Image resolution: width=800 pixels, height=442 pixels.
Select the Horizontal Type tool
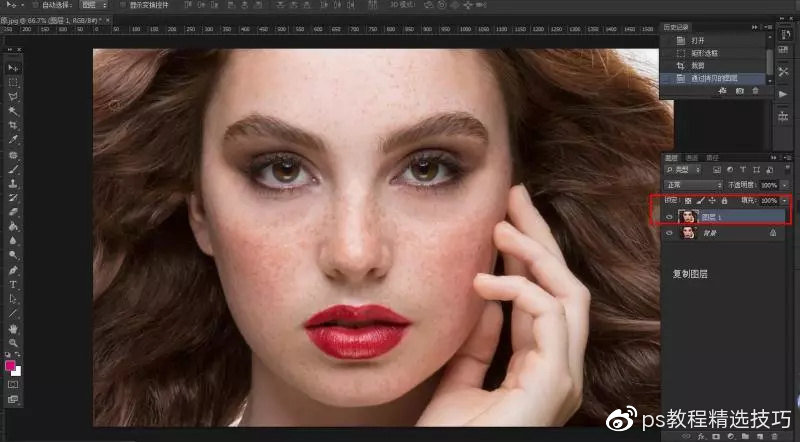click(x=13, y=285)
